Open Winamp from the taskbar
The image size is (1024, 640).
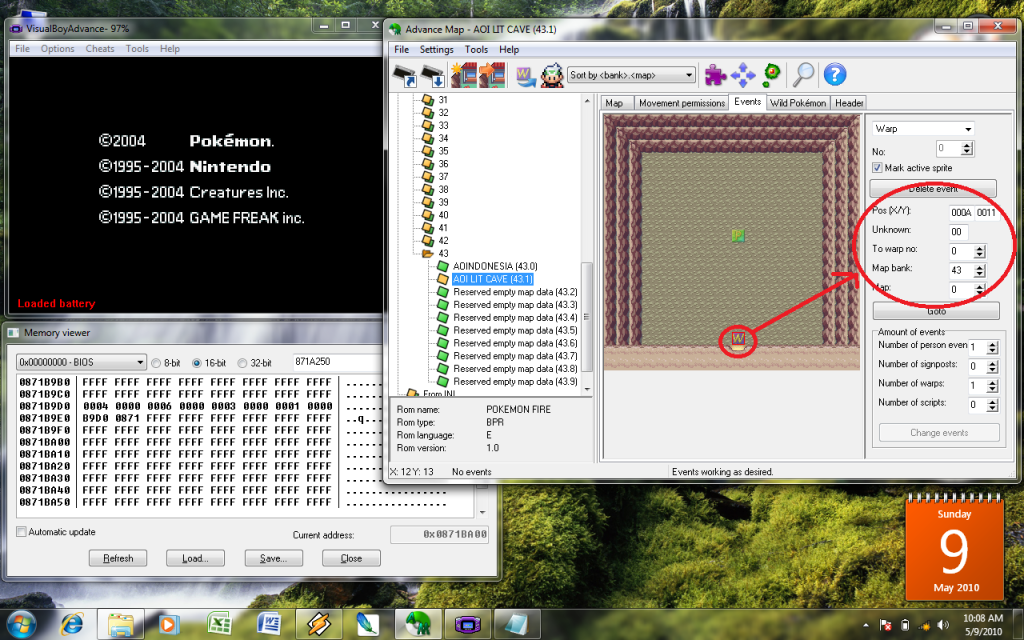[x=318, y=624]
